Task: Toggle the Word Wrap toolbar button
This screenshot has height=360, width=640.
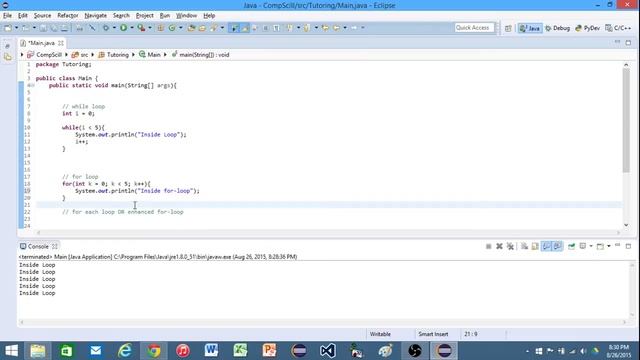Action: [256, 28]
